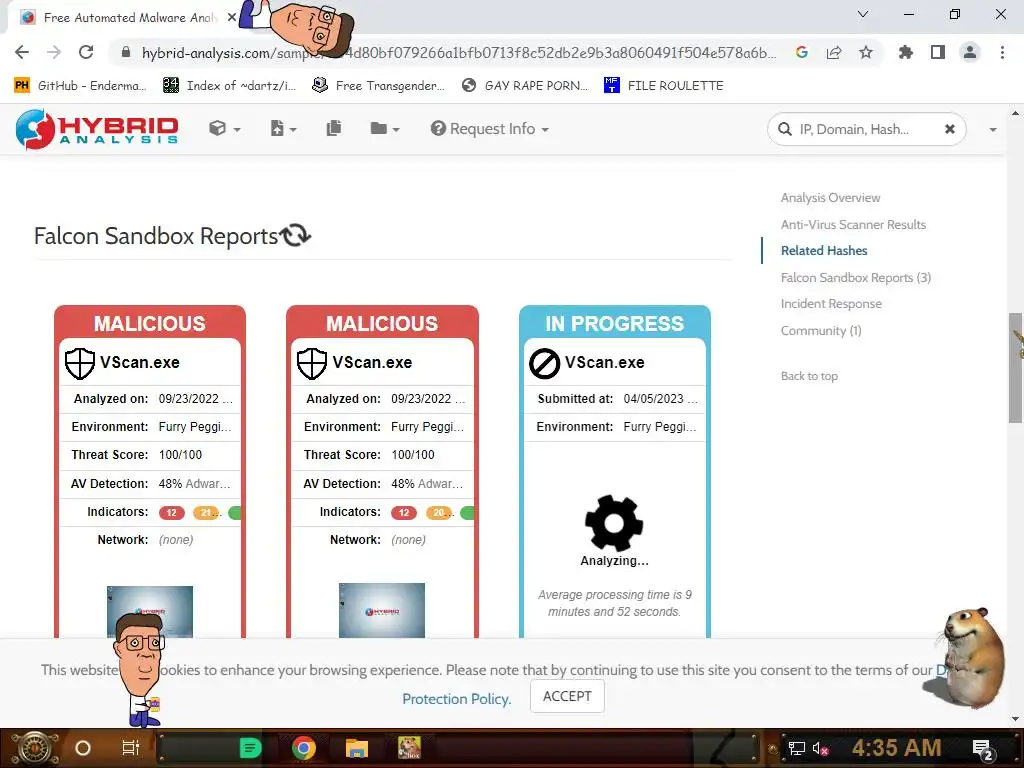The image size is (1024, 768).
Task: Go back in browser history
Action: coord(22,52)
